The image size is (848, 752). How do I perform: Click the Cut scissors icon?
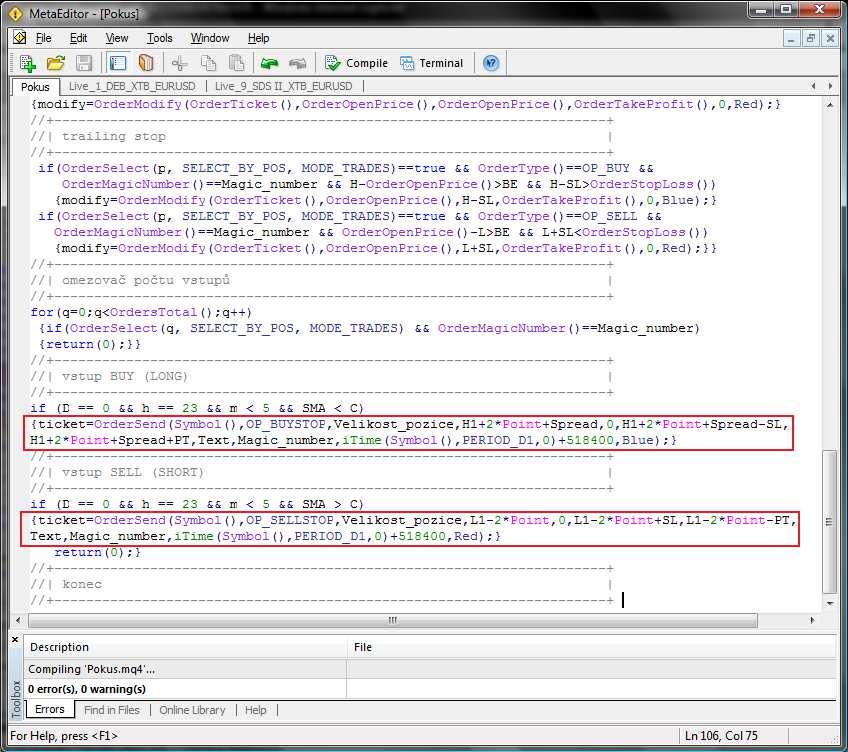(x=180, y=63)
